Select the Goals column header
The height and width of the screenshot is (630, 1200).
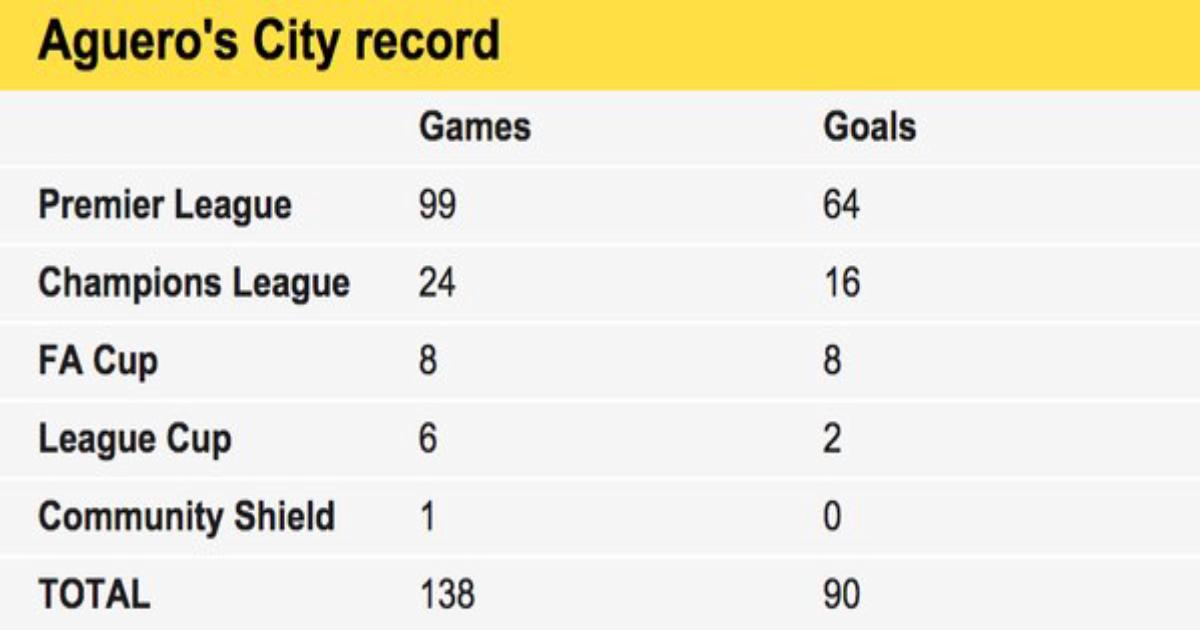pos(869,128)
